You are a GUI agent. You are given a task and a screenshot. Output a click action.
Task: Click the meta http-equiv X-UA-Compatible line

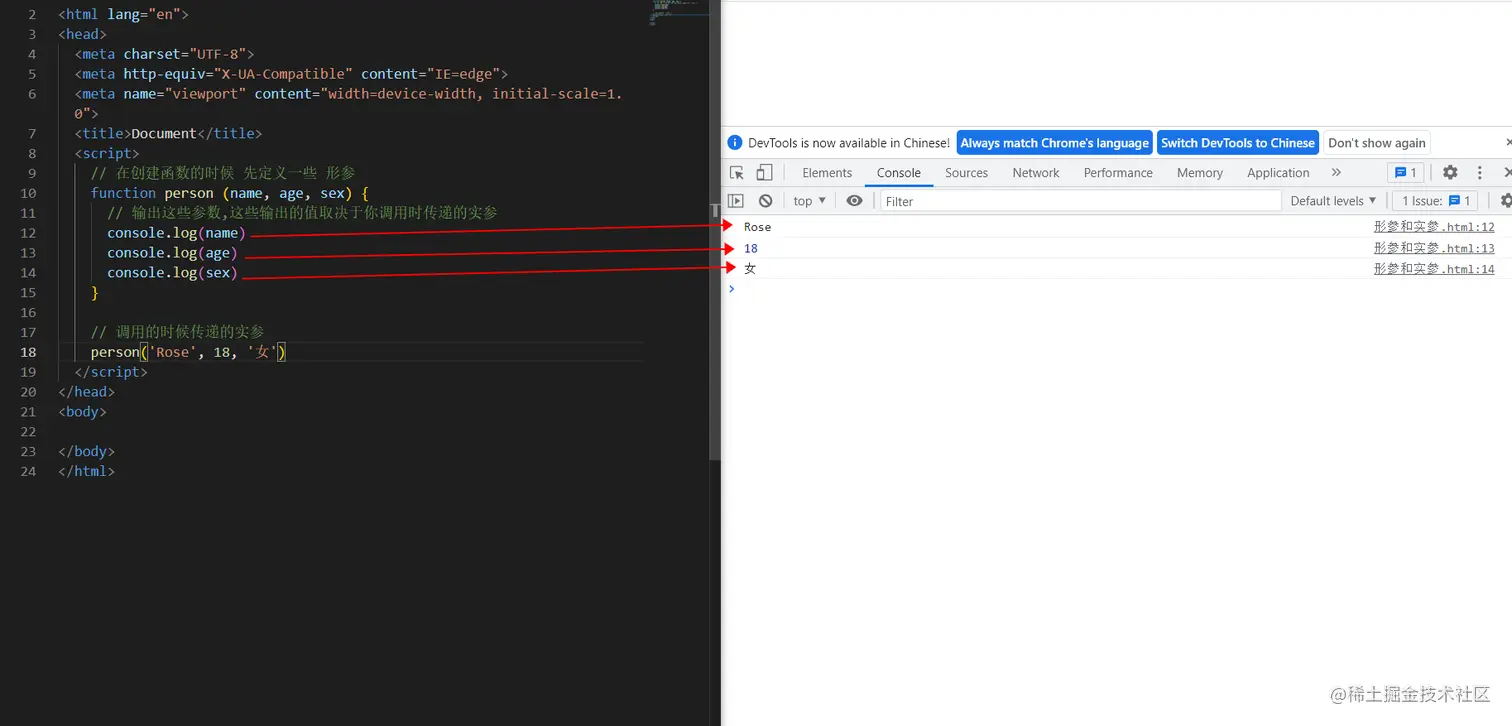[x=291, y=74]
